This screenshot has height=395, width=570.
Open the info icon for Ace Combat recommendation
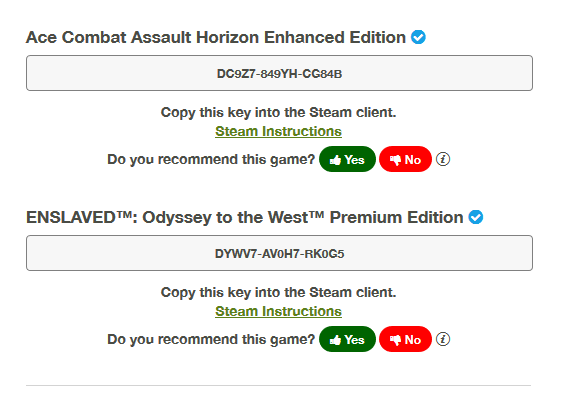coord(443,159)
